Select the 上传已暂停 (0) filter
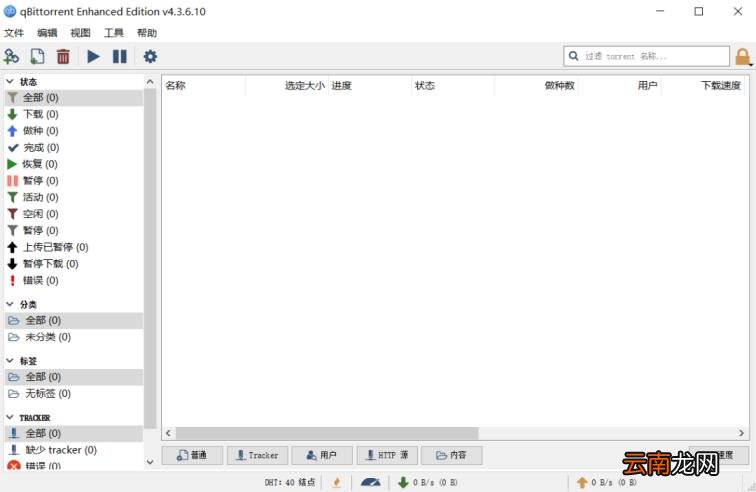 [74, 247]
